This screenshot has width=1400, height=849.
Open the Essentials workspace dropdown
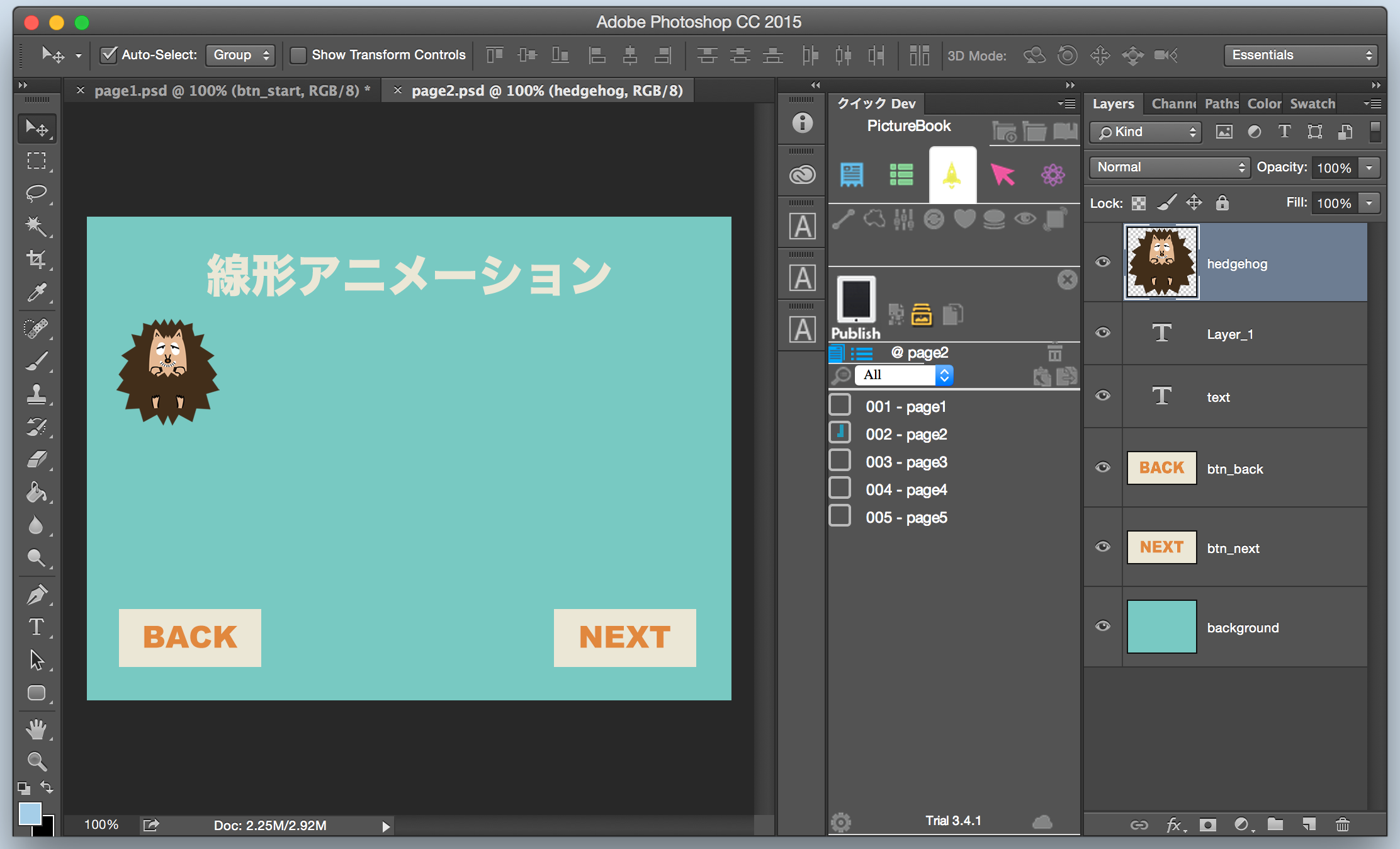coord(1301,55)
